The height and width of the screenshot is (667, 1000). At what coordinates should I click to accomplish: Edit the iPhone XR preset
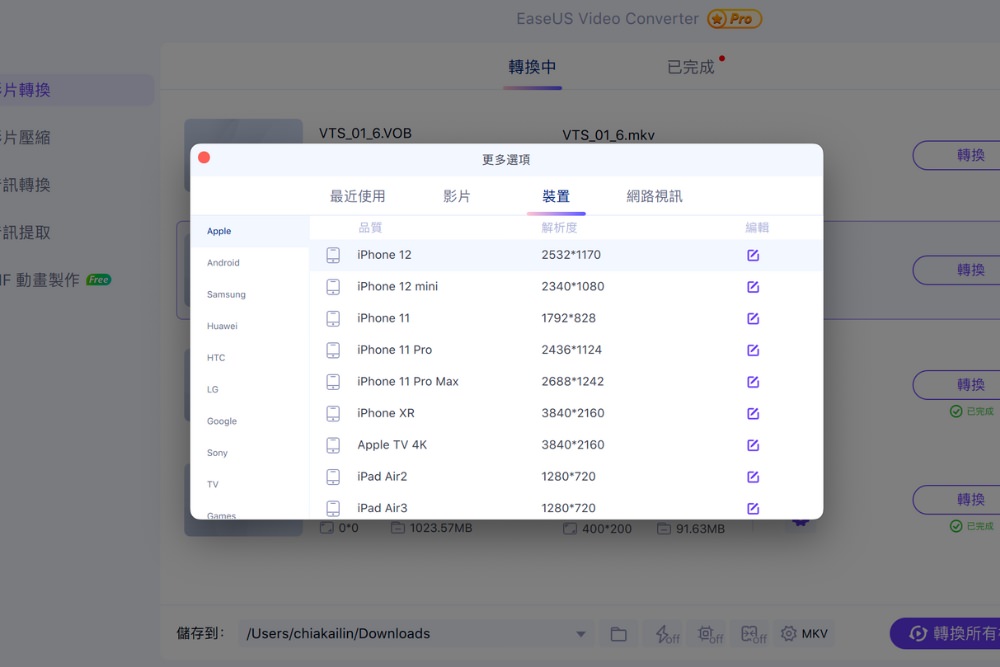coord(753,413)
